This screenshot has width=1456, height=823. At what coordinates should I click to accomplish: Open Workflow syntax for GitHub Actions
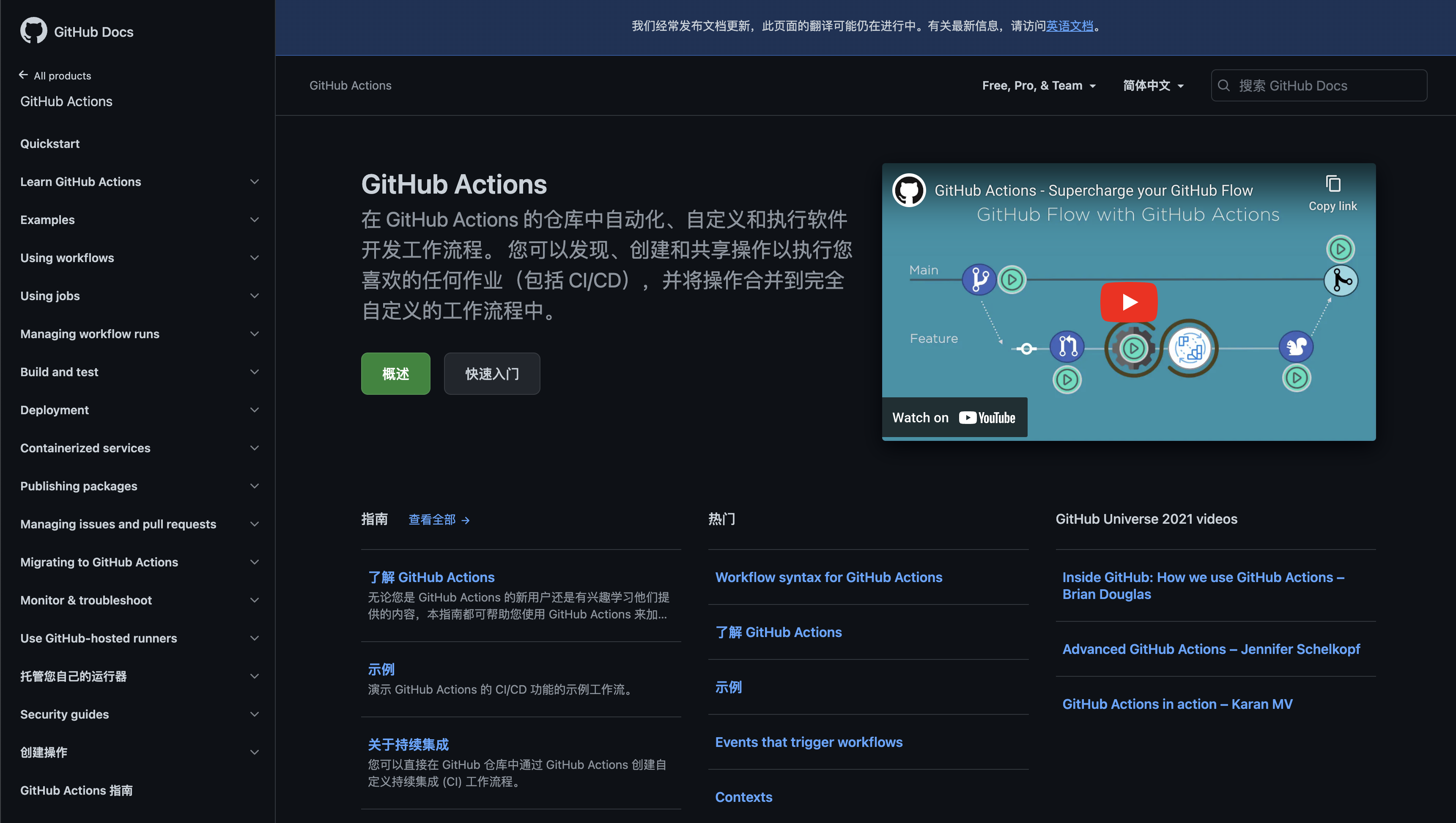[828, 577]
